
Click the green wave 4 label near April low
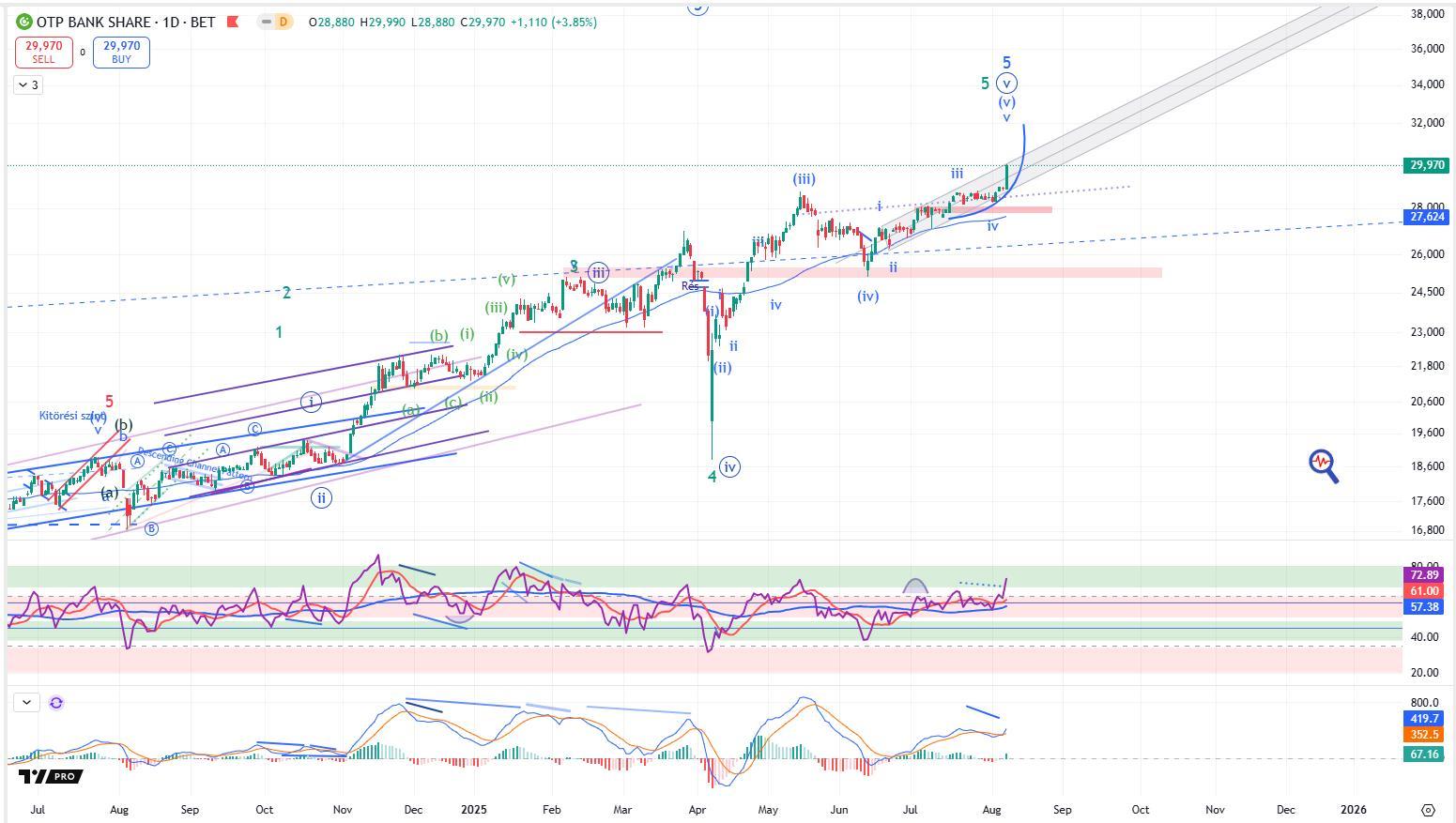(x=713, y=477)
